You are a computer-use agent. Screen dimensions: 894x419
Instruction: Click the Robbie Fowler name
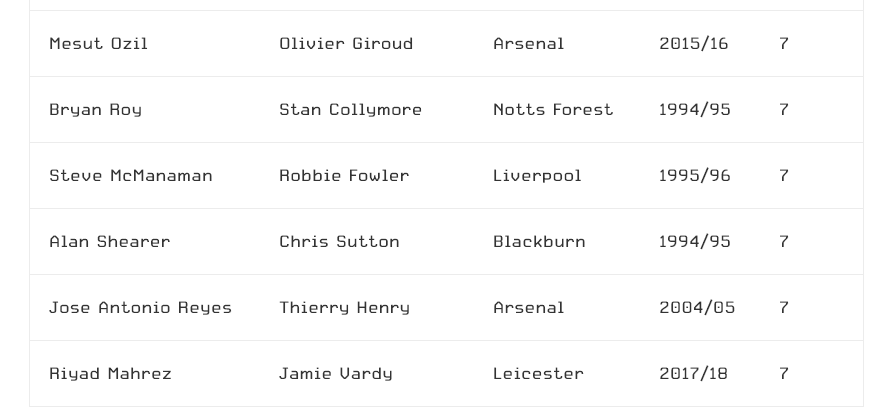coord(344,176)
